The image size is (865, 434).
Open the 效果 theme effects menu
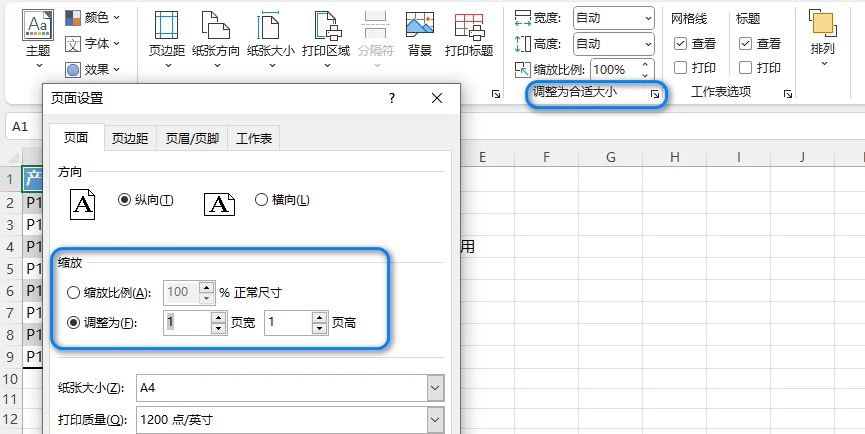(92, 69)
